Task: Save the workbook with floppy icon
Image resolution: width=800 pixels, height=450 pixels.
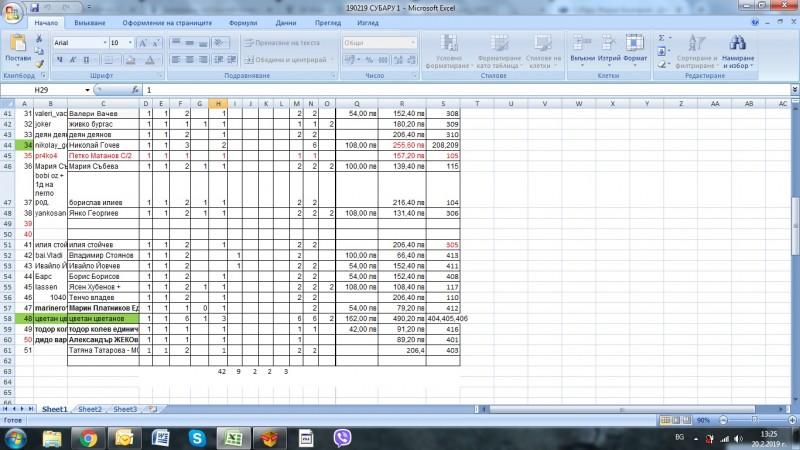Action: (34, 8)
